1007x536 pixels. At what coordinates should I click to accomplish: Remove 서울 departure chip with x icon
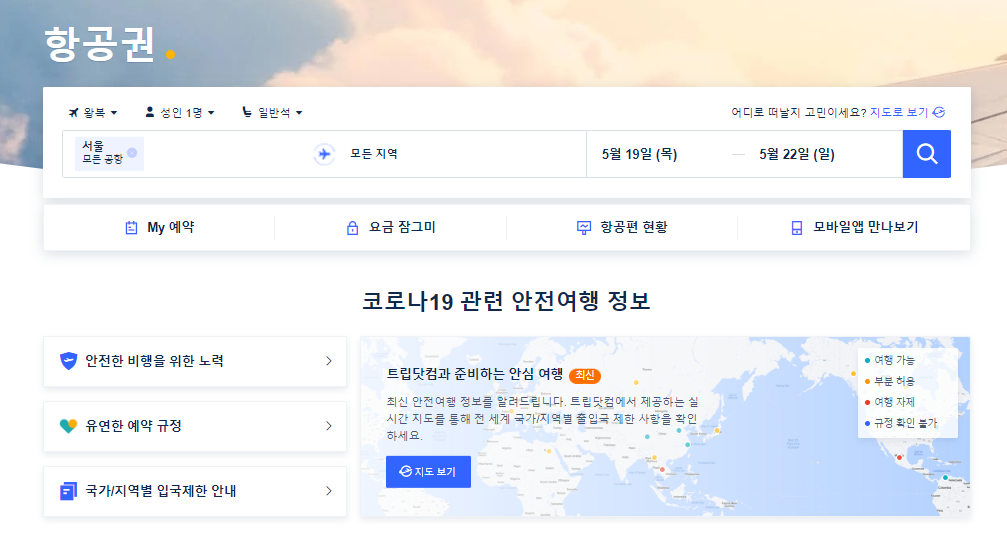coord(132,153)
